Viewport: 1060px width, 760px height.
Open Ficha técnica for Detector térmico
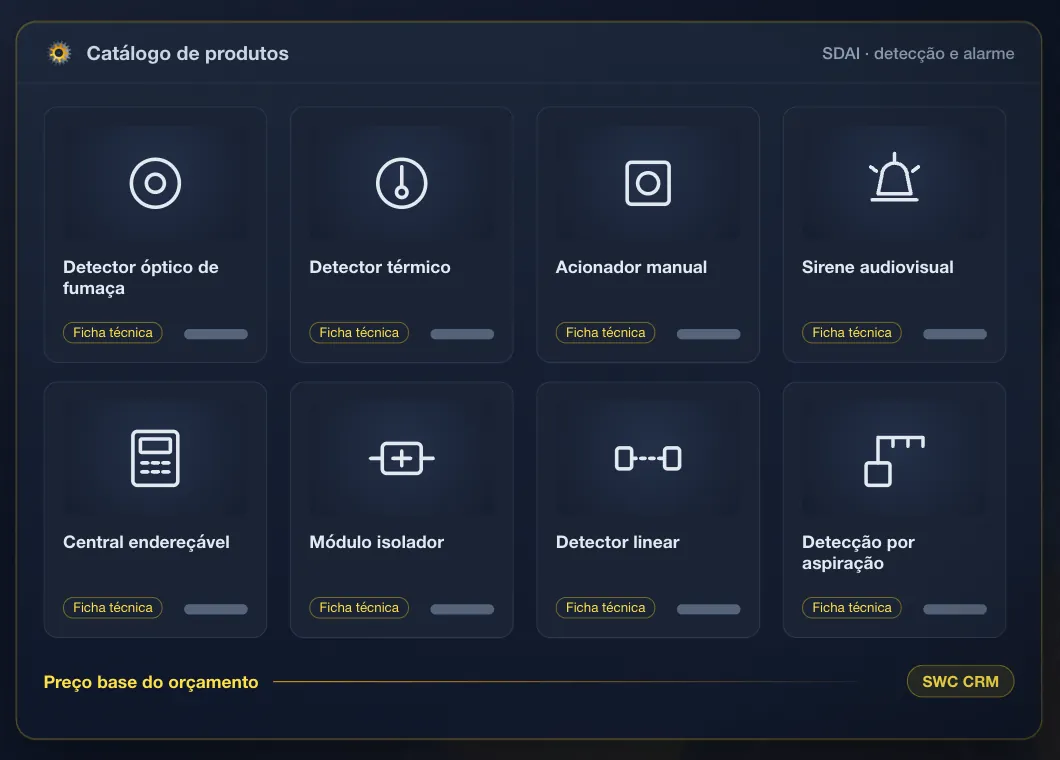pyautogui.click(x=359, y=333)
